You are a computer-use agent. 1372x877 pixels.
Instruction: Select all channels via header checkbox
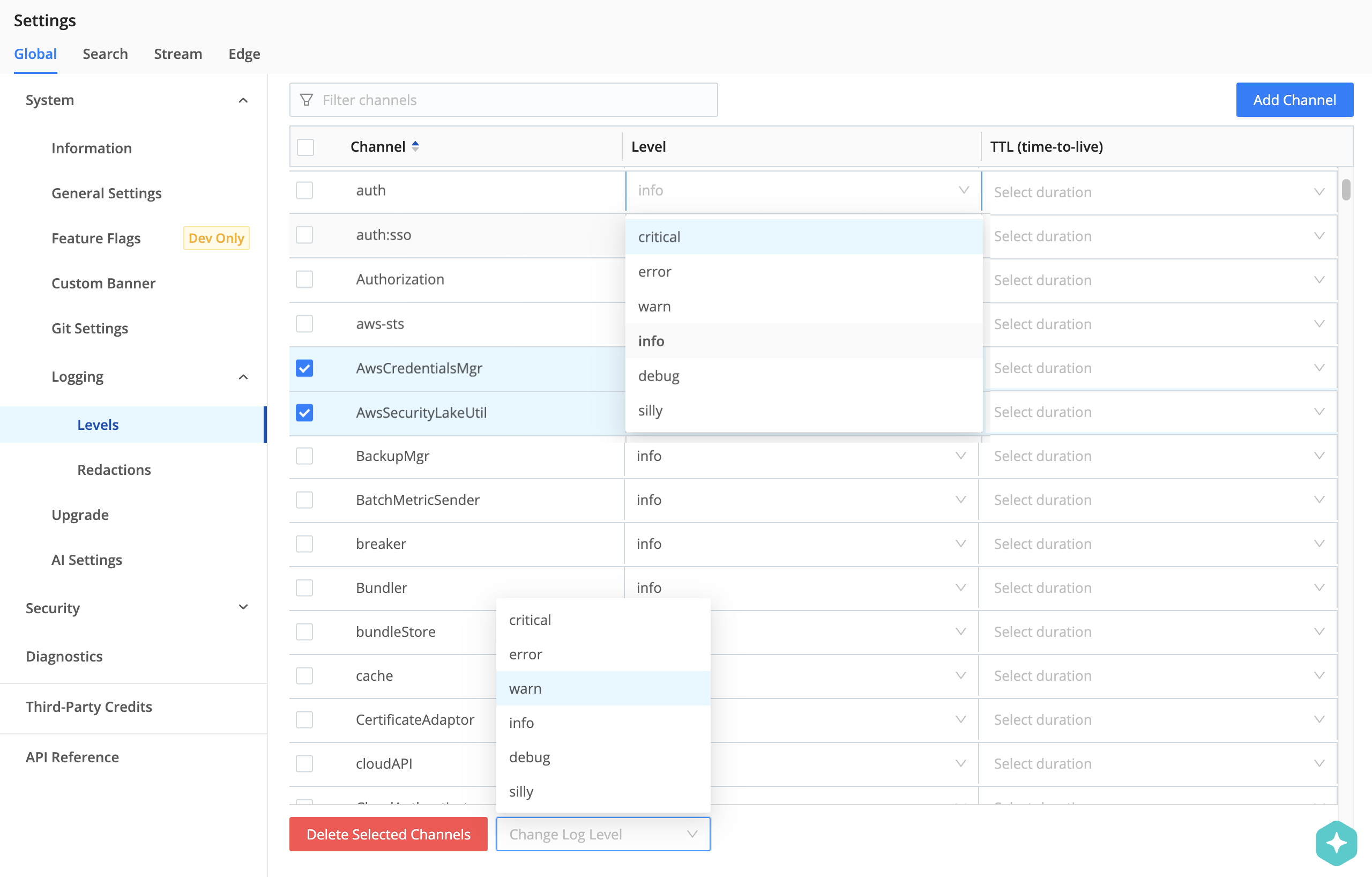tap(305, 147)
